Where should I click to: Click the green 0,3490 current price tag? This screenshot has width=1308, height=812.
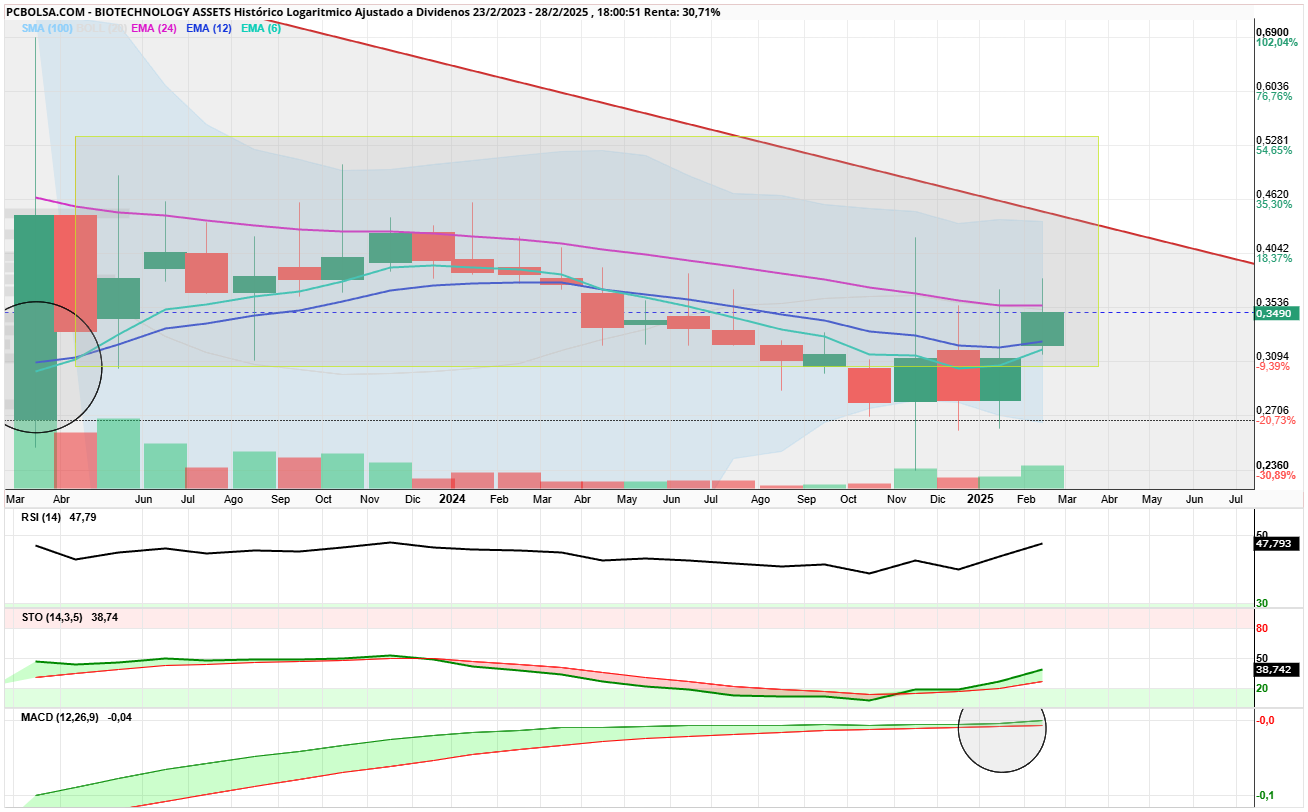click(1275, 314)
